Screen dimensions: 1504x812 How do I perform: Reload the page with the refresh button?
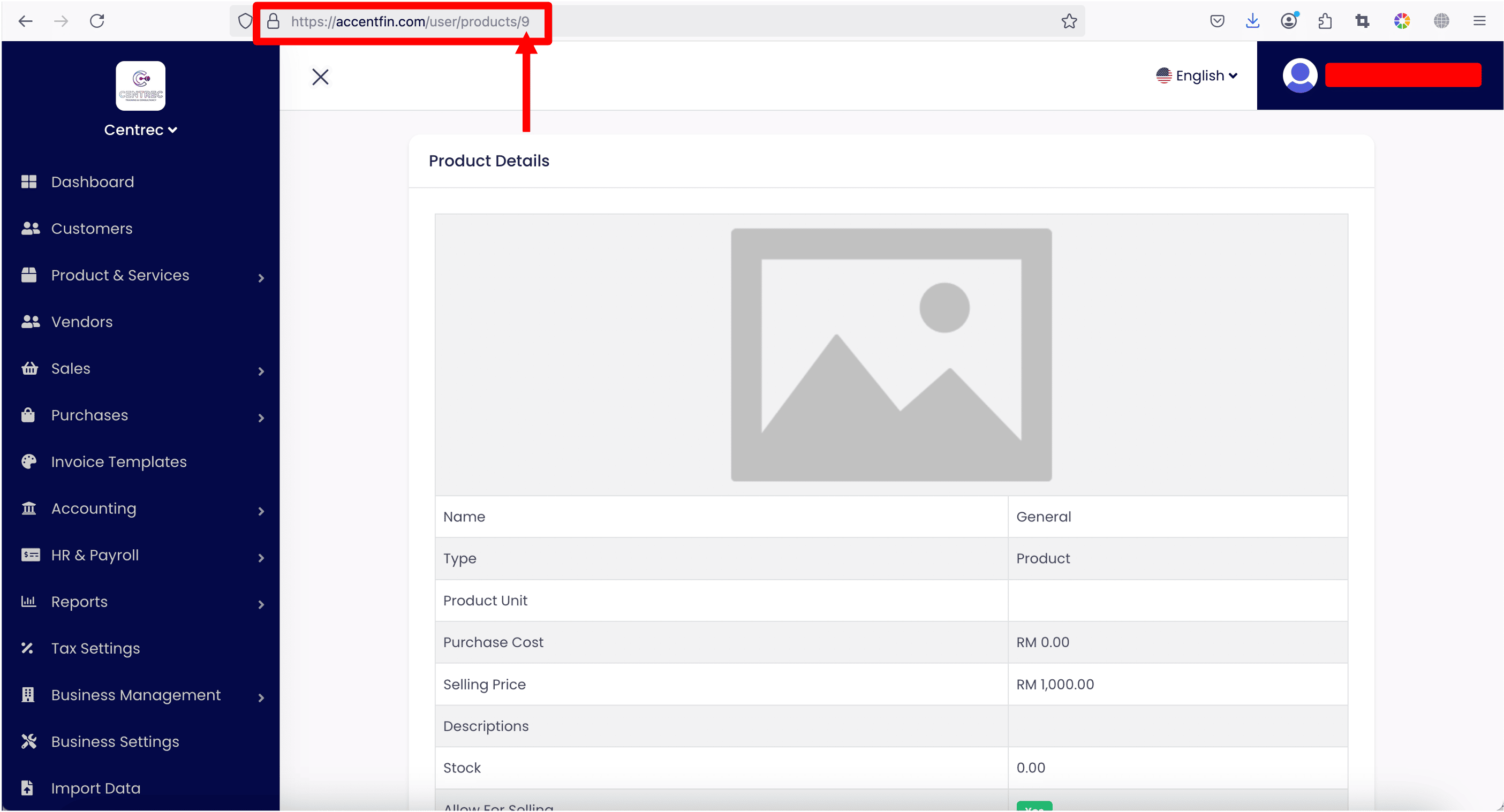tap(97, 21)
